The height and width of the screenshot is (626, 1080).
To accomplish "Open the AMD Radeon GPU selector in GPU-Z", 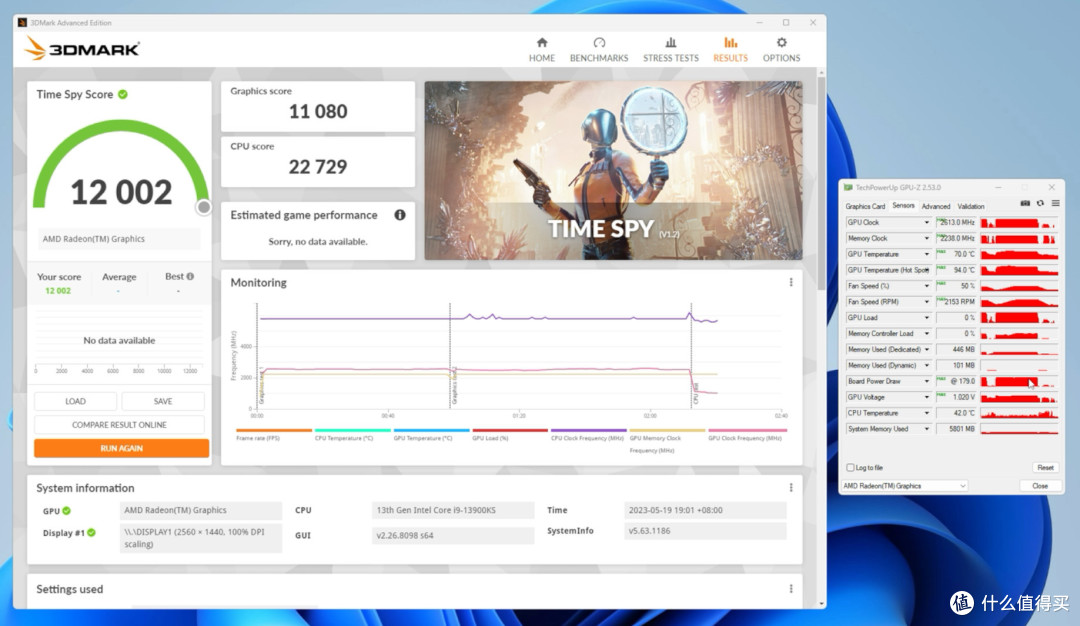I will tap(904, 486).
